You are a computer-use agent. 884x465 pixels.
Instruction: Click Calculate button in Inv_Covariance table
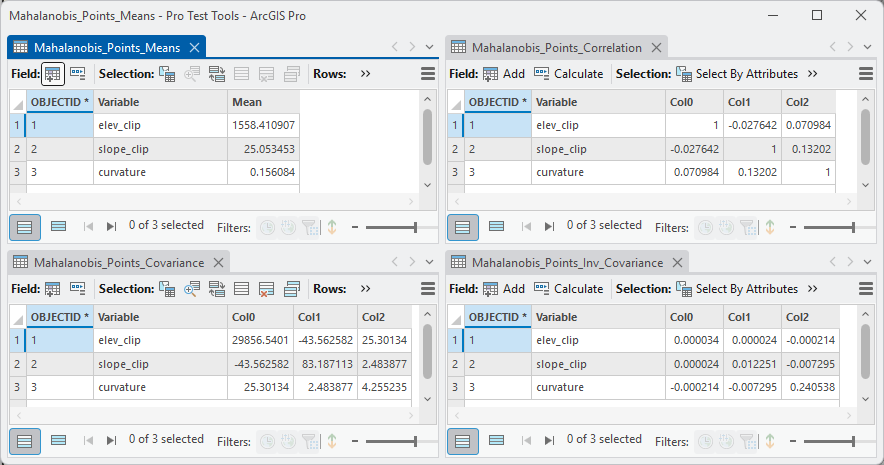pos(568,289)
